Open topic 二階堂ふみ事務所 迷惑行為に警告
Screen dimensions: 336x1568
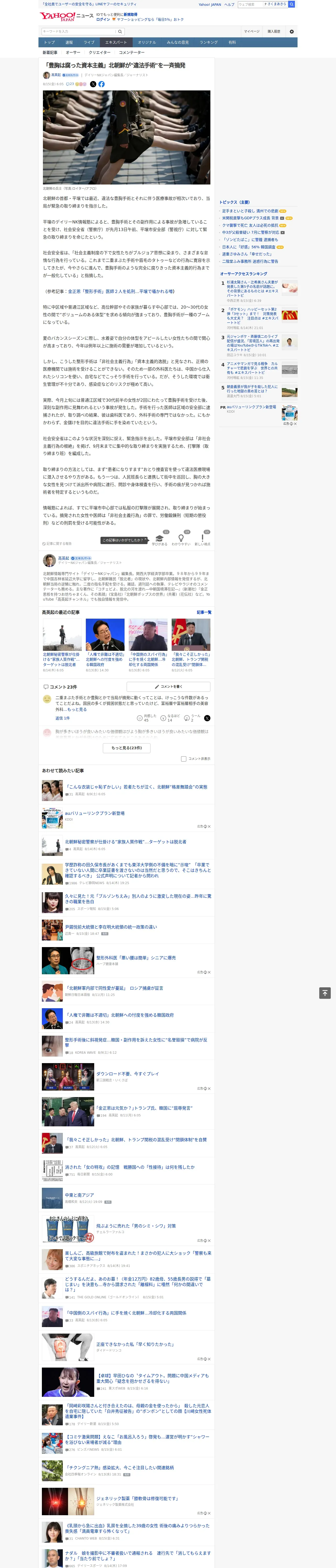pos(250,261)
